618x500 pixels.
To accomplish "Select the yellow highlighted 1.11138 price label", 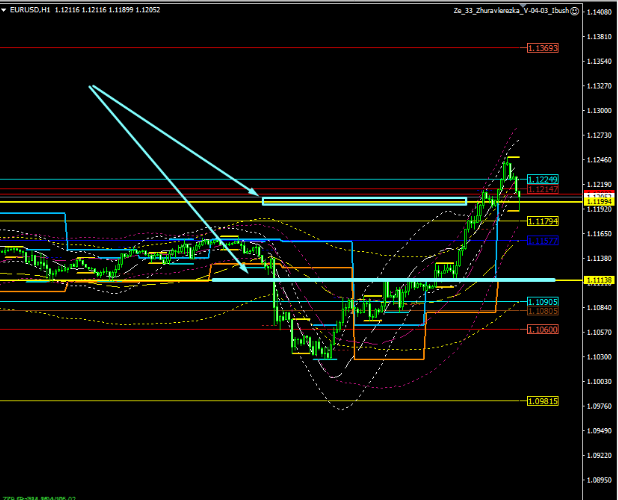I will tap(542, 281).
